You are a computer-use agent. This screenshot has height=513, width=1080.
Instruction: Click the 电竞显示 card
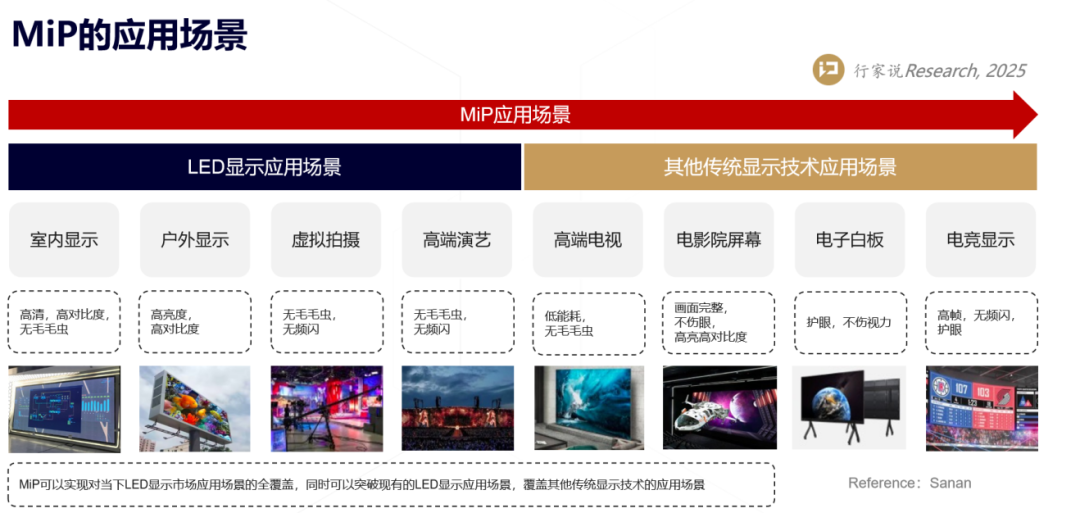click(981, 240)
